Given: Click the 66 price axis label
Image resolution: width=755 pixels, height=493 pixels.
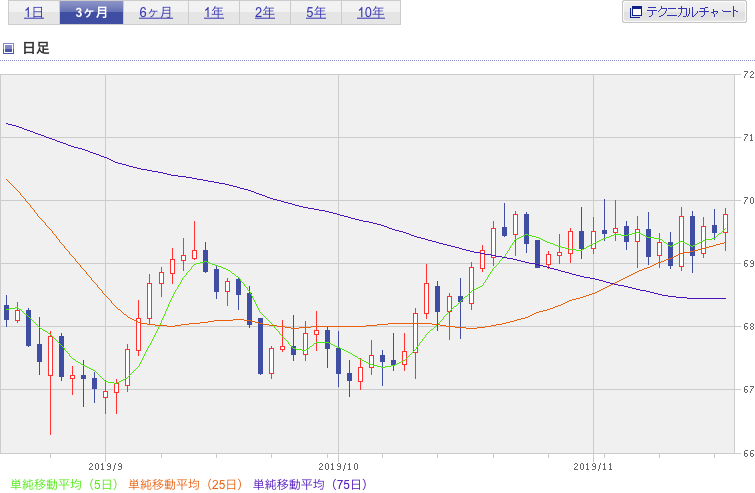Looking at the screenshot, I should point(748,453).
